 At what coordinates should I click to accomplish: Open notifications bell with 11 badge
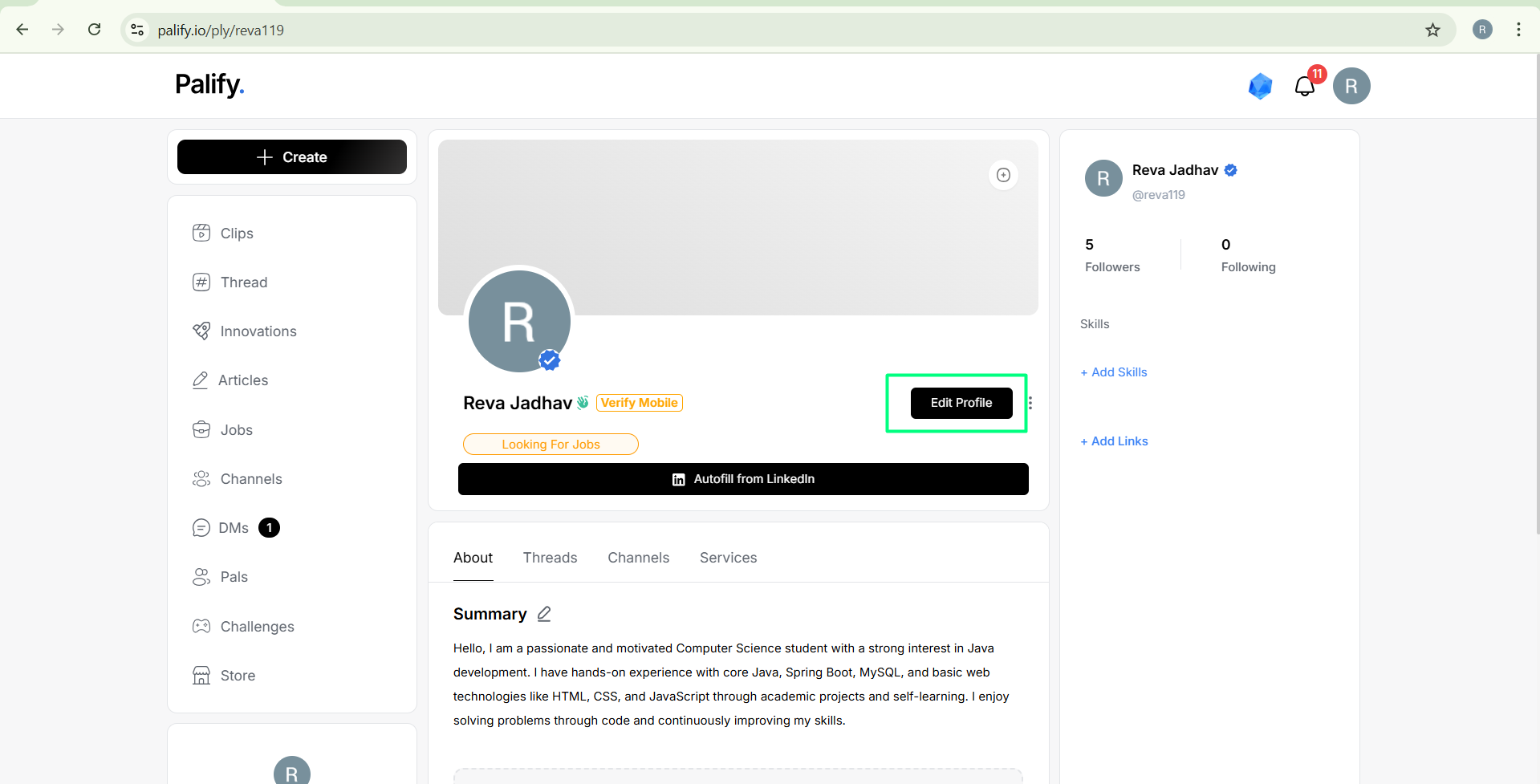[x=1305, y=86]
